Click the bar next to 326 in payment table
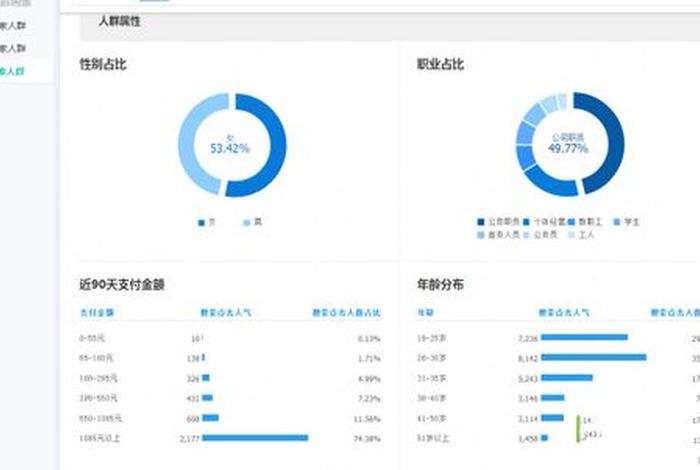 (x=206, y=378)
